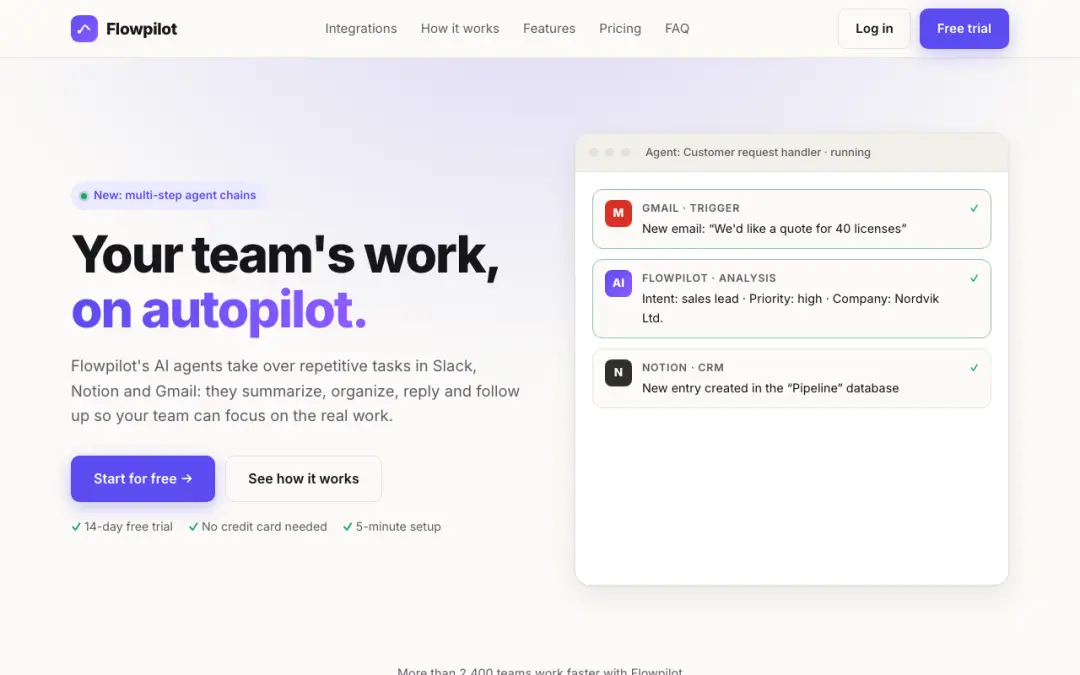Image resolution: width=1080 pixels, height=675 pixels.
Task: Click the checkmark before 5-minute setup
Action: pos(348,527)
